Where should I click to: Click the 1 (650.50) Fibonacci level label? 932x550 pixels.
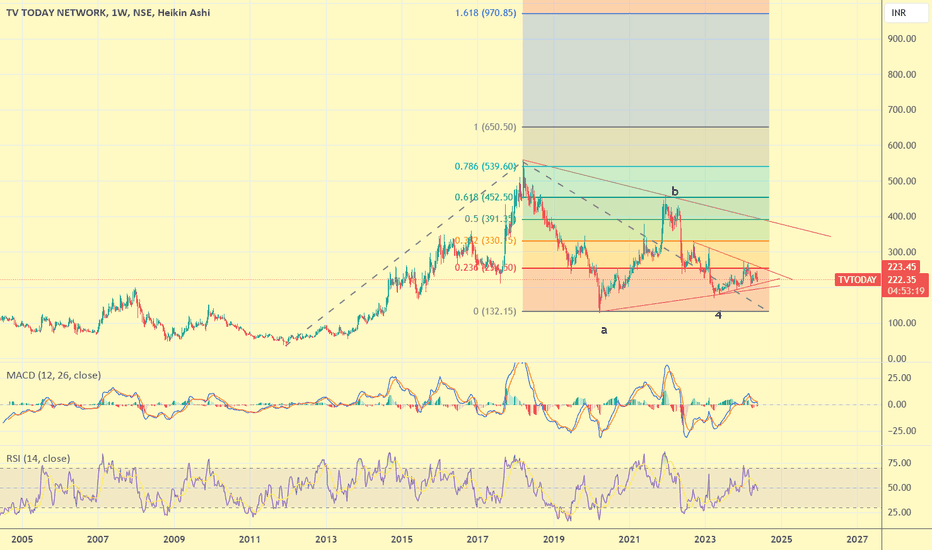coord(495,127)
